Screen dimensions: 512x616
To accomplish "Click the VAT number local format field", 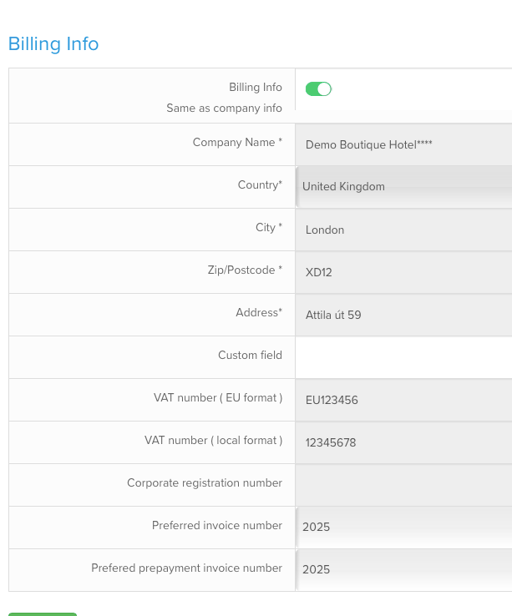I will [404, 442].
